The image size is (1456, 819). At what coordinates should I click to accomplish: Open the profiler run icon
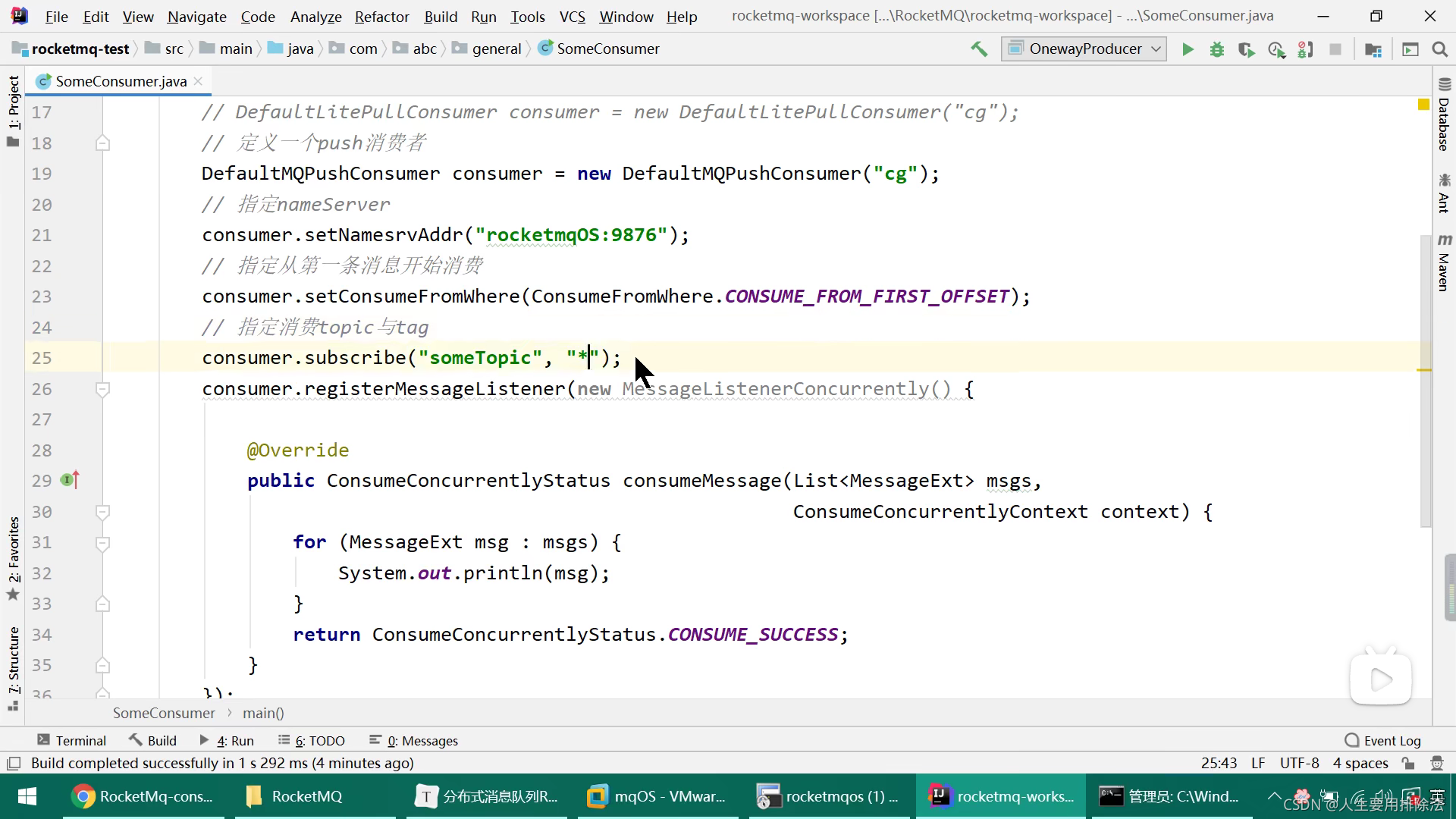[1276, 49]
